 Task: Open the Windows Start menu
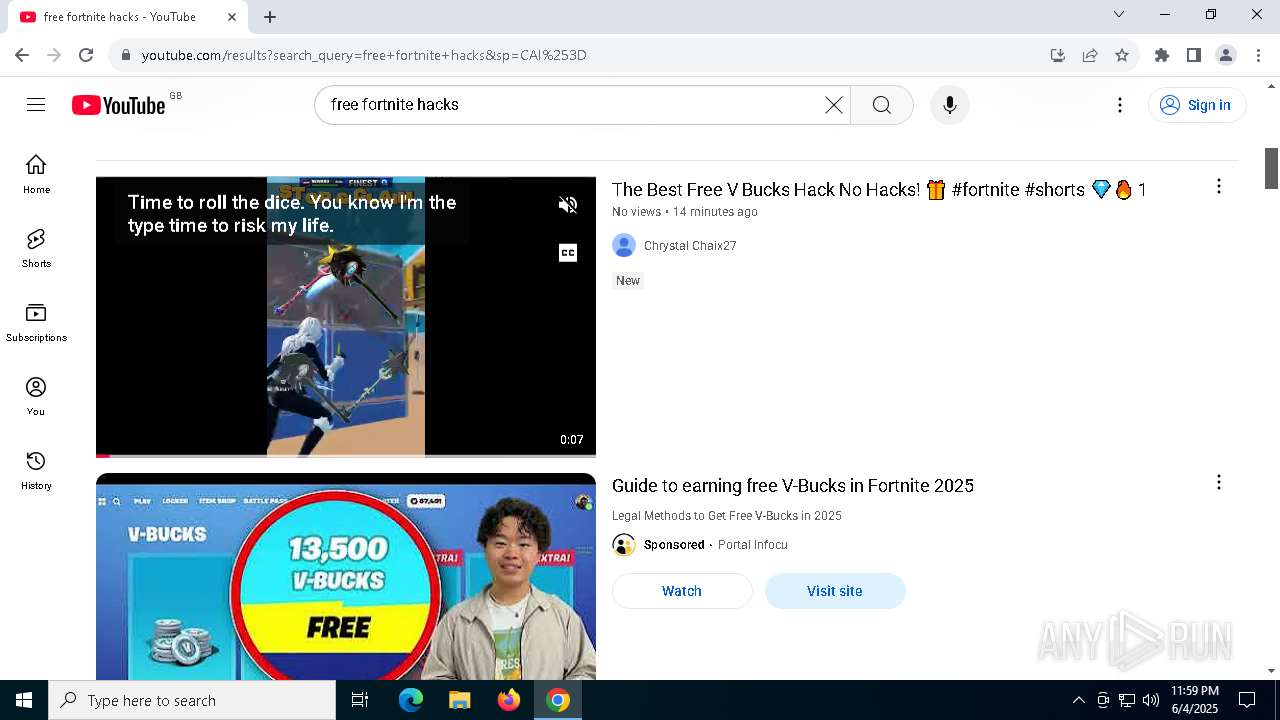(24, 700)
